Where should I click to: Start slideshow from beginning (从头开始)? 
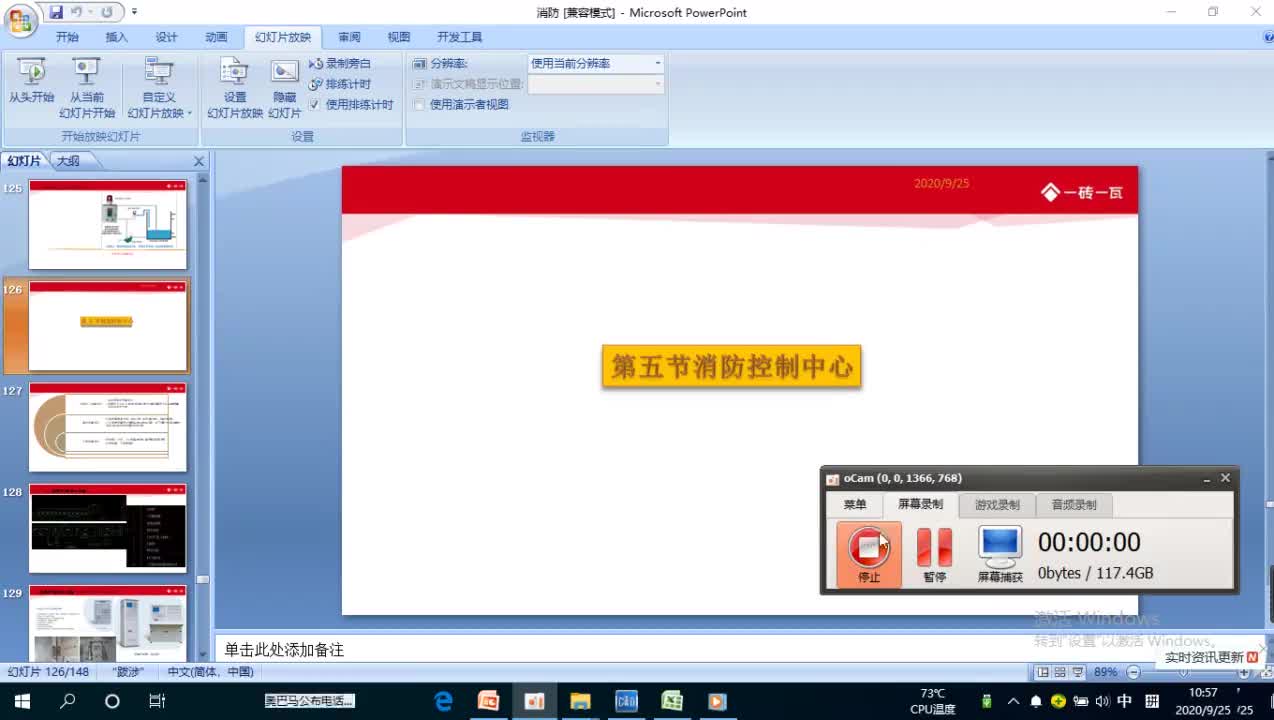pos(32,81)
